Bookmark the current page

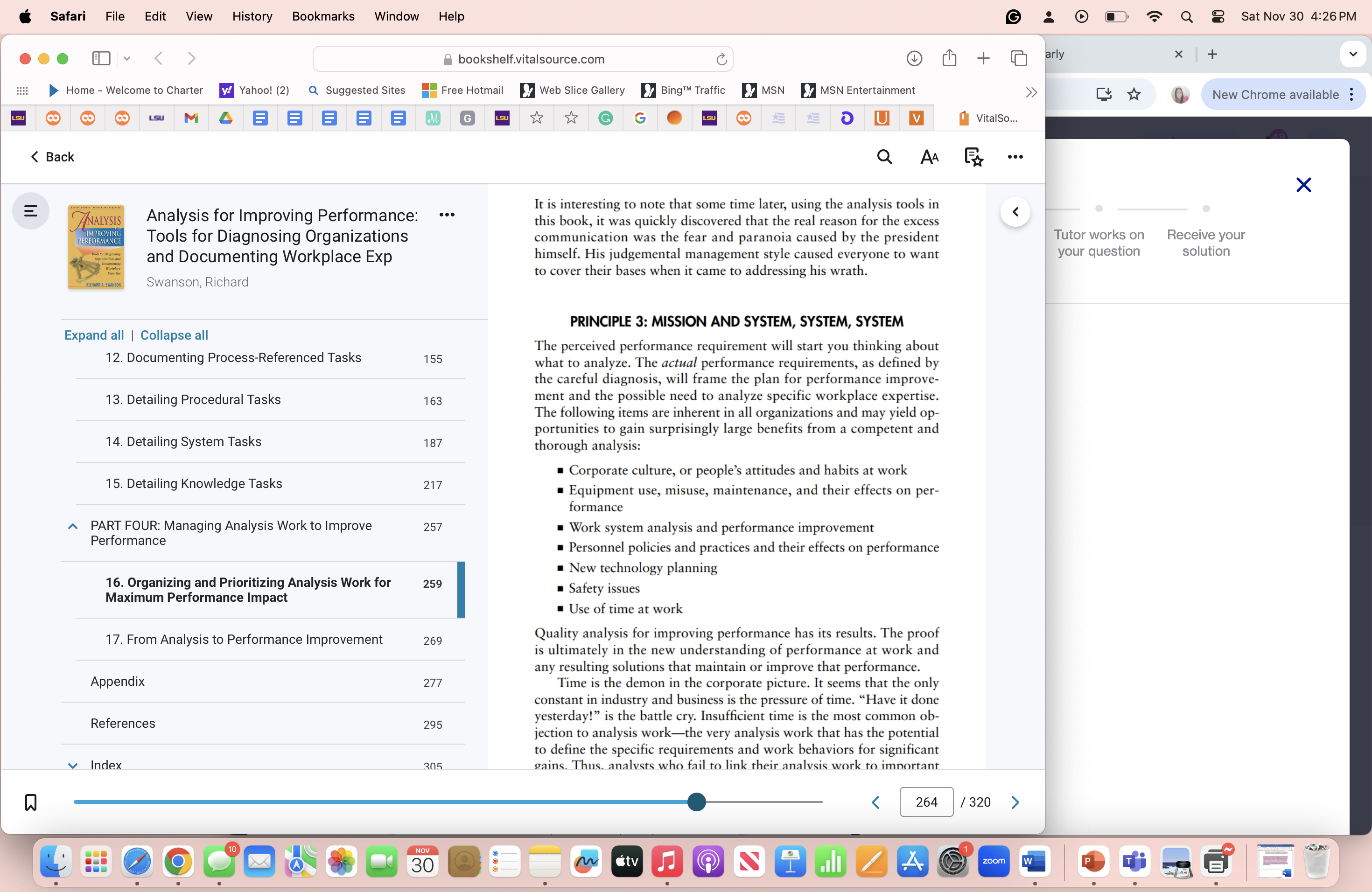click(x=30, y=801)
